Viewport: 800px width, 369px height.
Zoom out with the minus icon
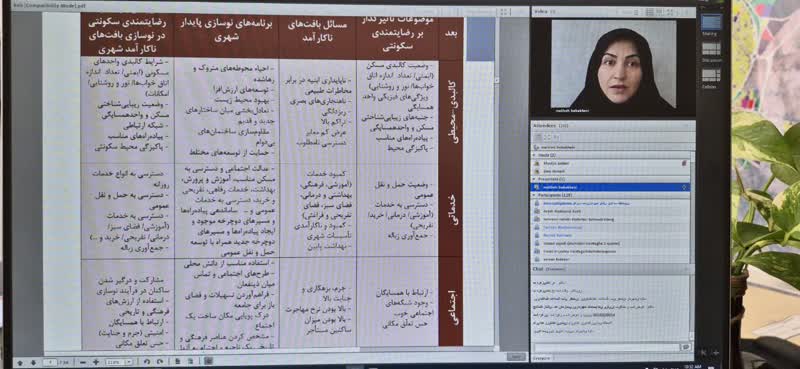point(83,362)
